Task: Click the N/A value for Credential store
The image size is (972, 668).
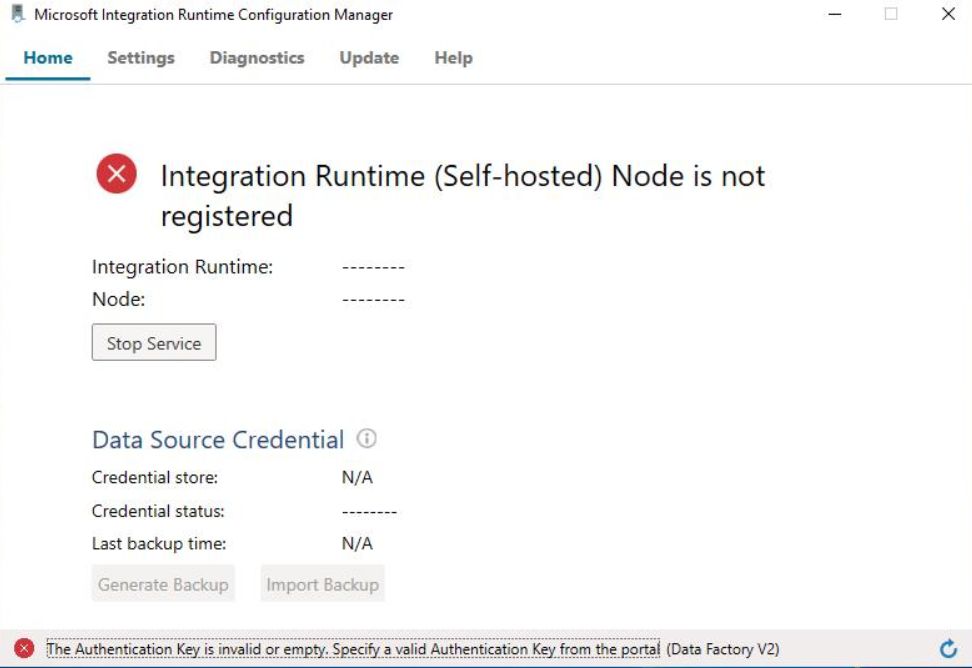Action: click(x=358, y=477)
